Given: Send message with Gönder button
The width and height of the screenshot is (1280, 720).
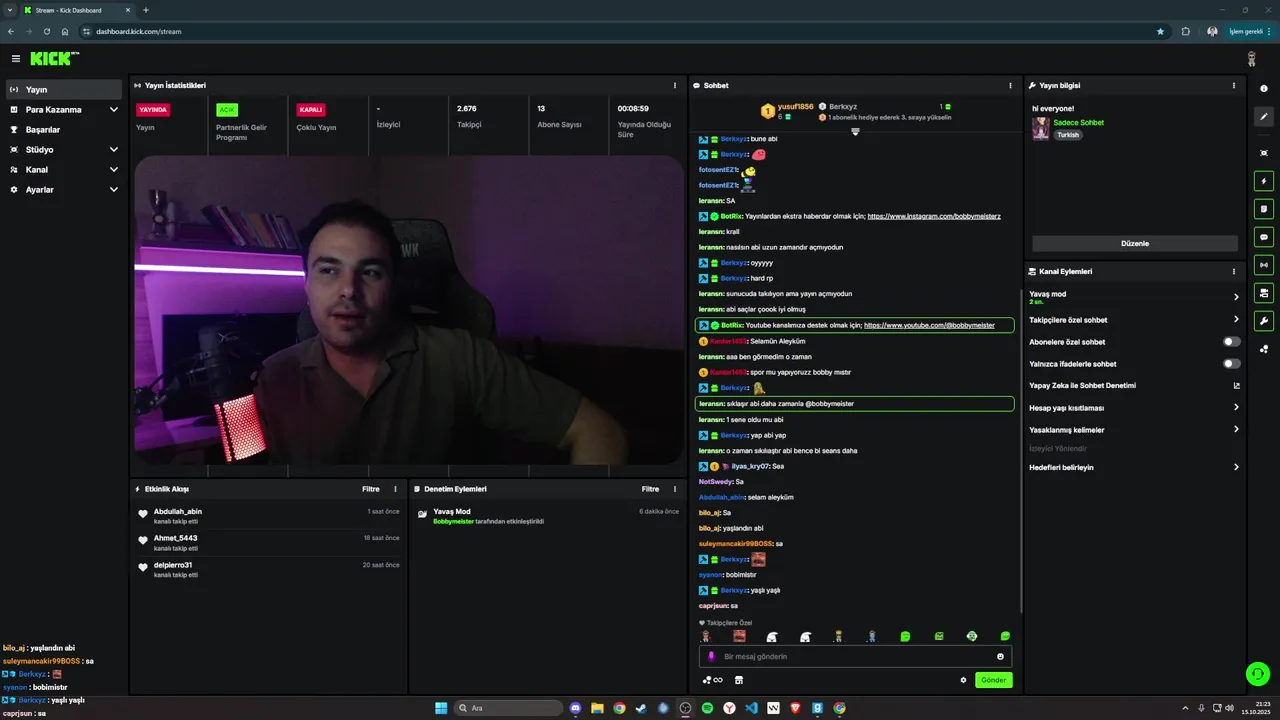Looking at the screenshot, I should coord(993,680).
